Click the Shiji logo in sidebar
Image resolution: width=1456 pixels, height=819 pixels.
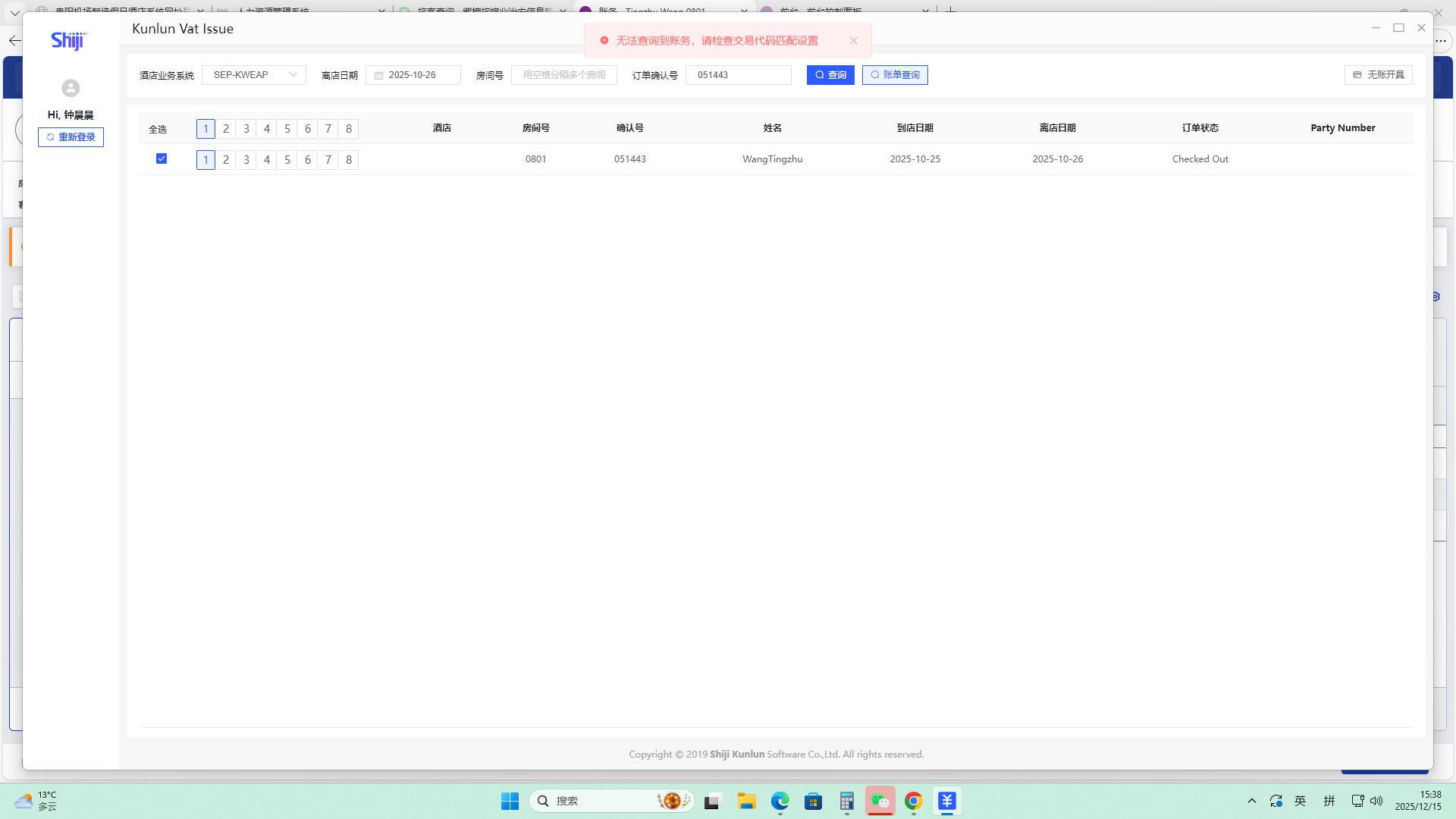click(68, 40)
